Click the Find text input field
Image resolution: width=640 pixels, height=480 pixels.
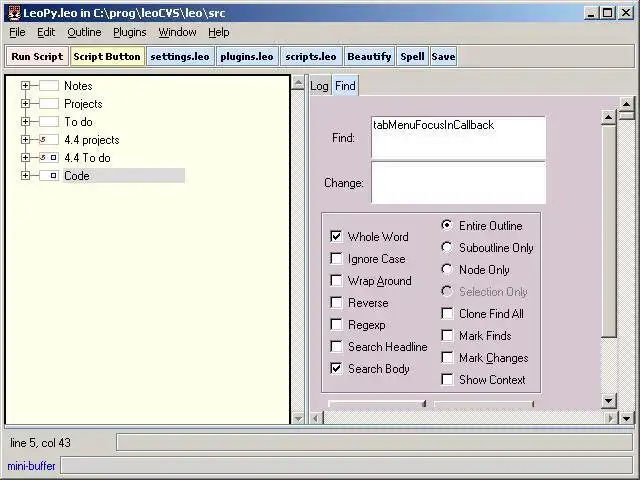458,138
